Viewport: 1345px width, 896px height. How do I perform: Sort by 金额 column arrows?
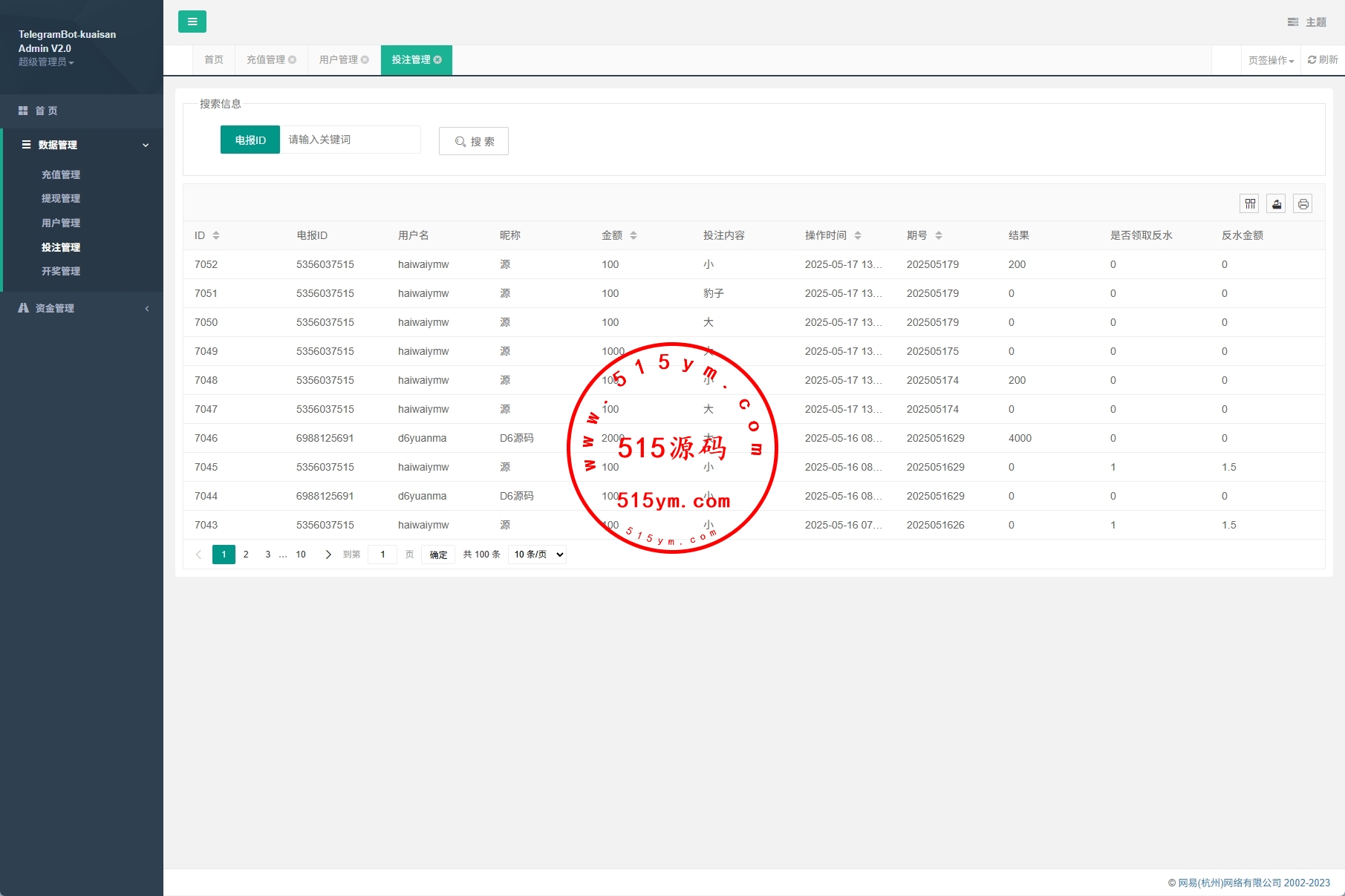[x=634, y=235]
